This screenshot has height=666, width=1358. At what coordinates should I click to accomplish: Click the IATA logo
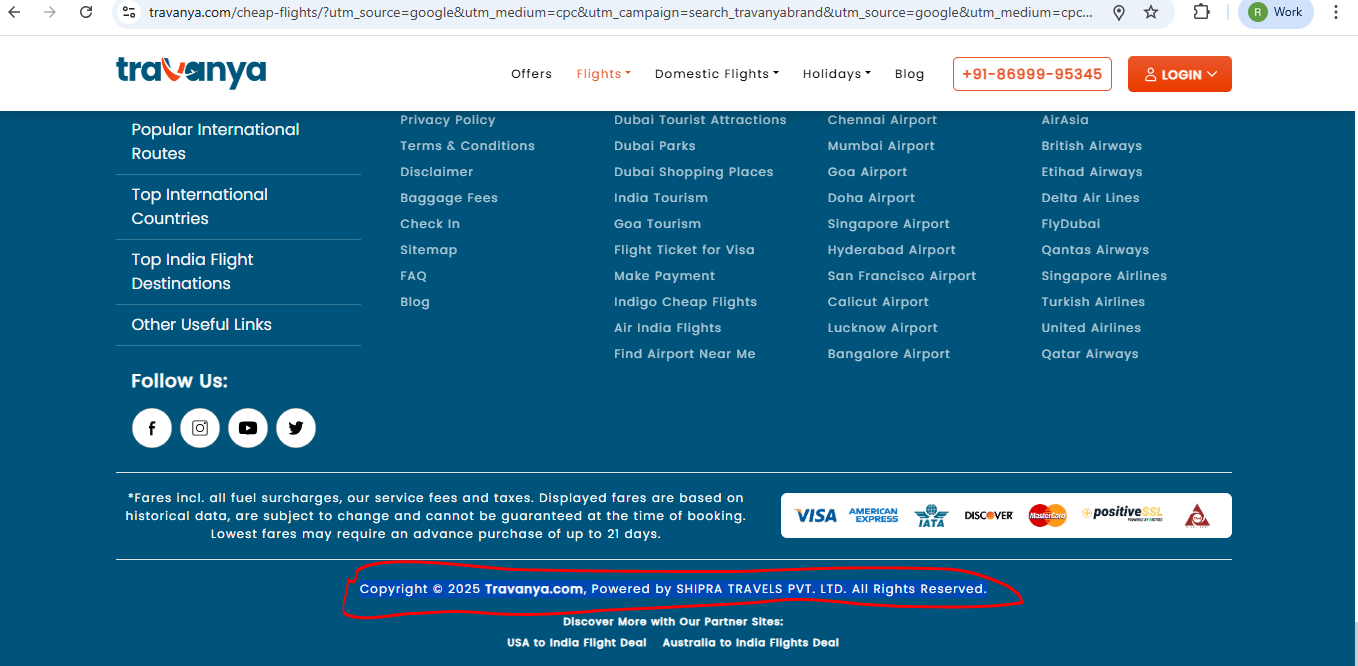pos(931,515)
